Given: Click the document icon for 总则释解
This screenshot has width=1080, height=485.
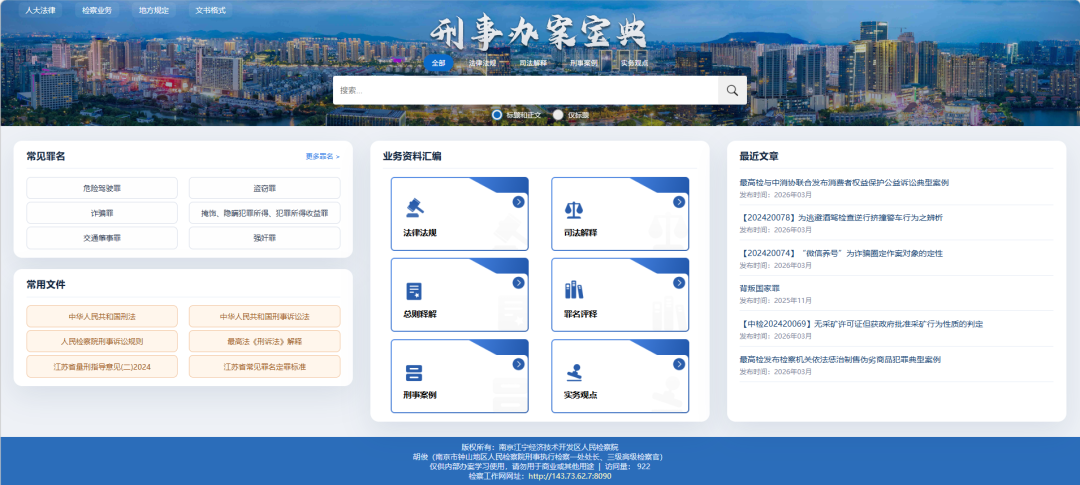Looking at the screenshot, I should click(x=413, y=290).
